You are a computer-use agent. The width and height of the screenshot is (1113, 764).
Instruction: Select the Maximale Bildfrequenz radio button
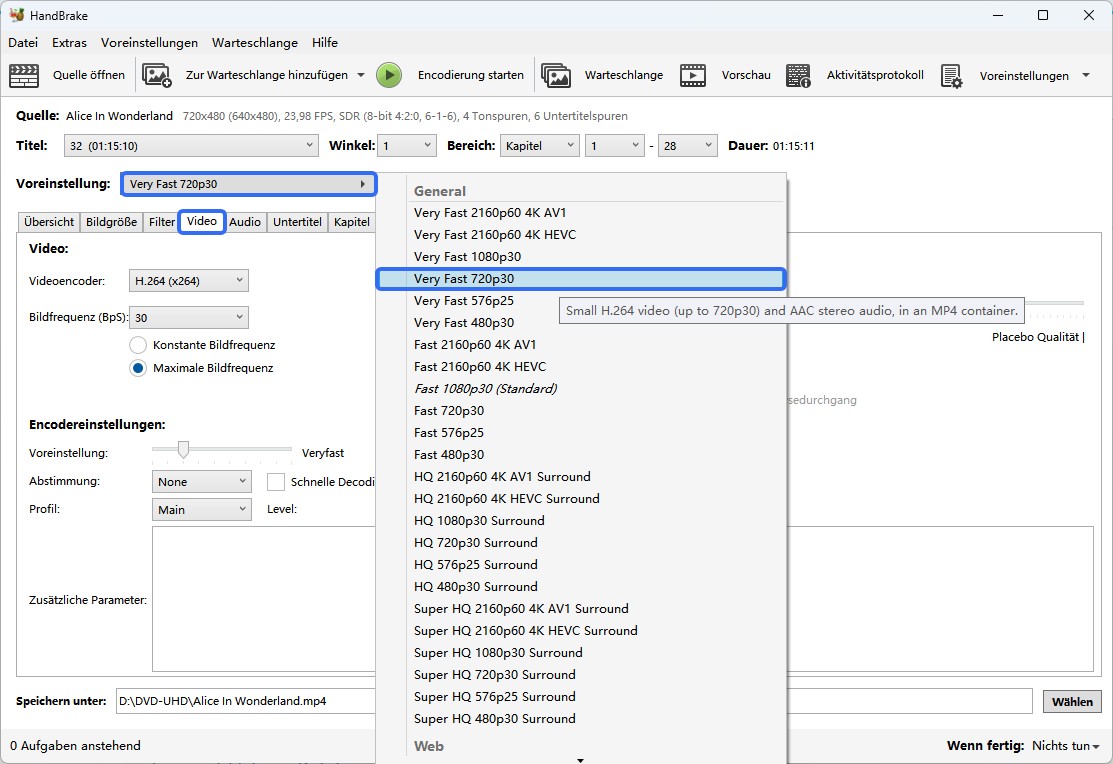point(138,368)
